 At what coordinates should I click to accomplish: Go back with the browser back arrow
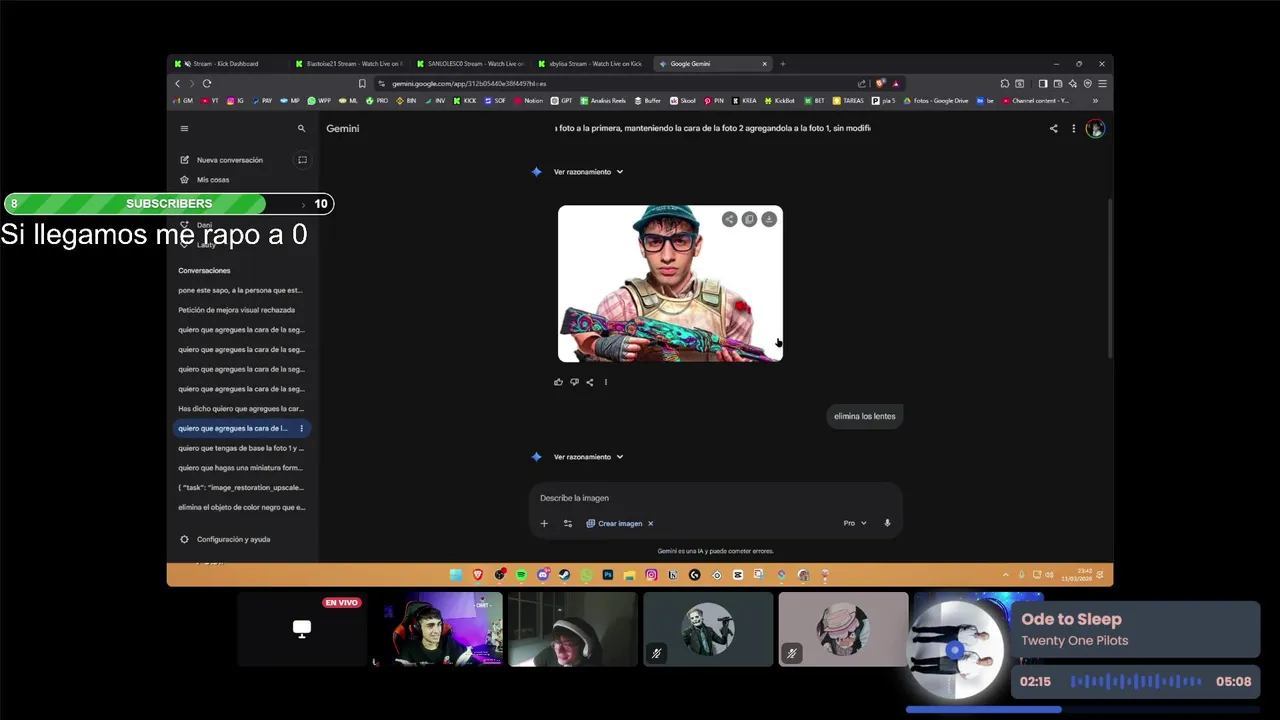pos(178,83)
